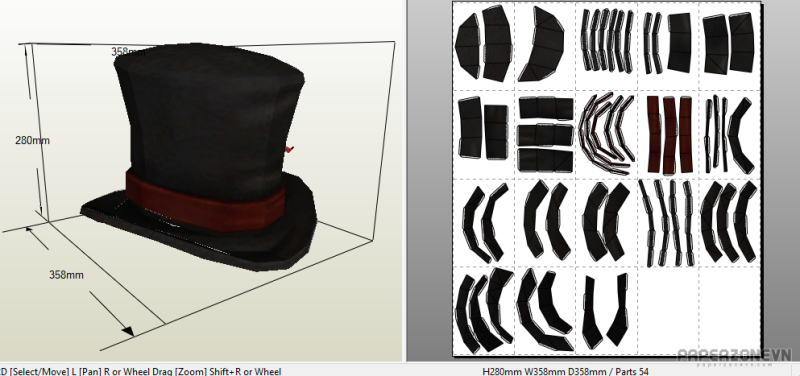Click the 358mm depth dimension label

click(66, 274)
